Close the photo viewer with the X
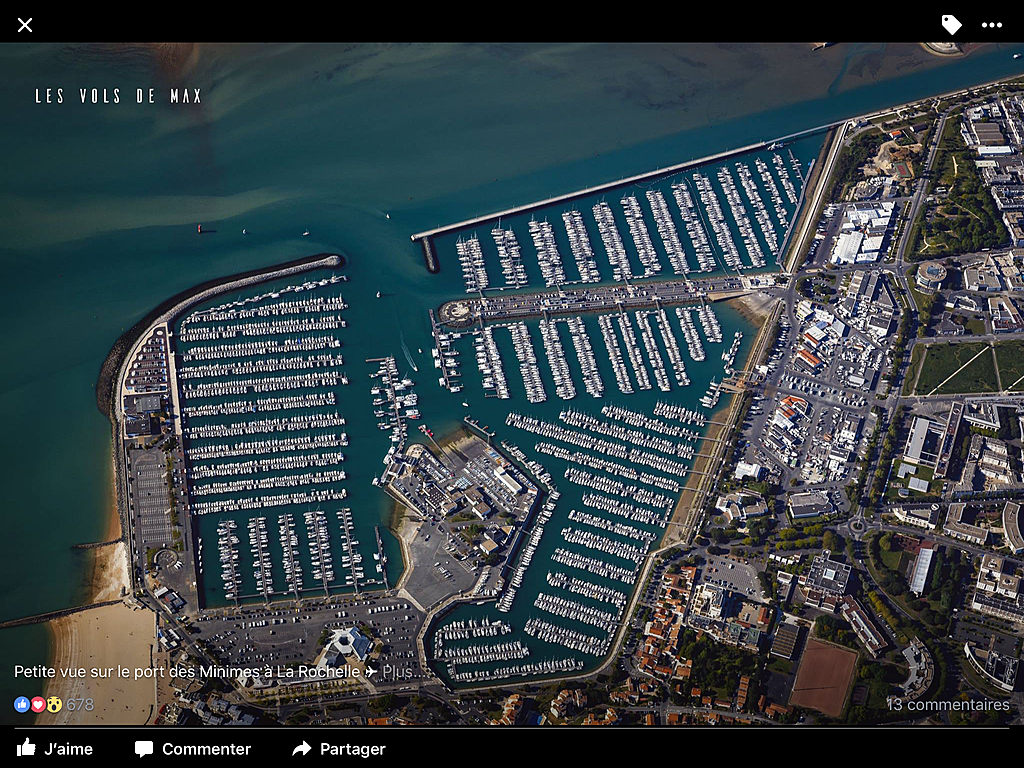The width and height of the screenshot is (1024, 768). pos(25,25)
